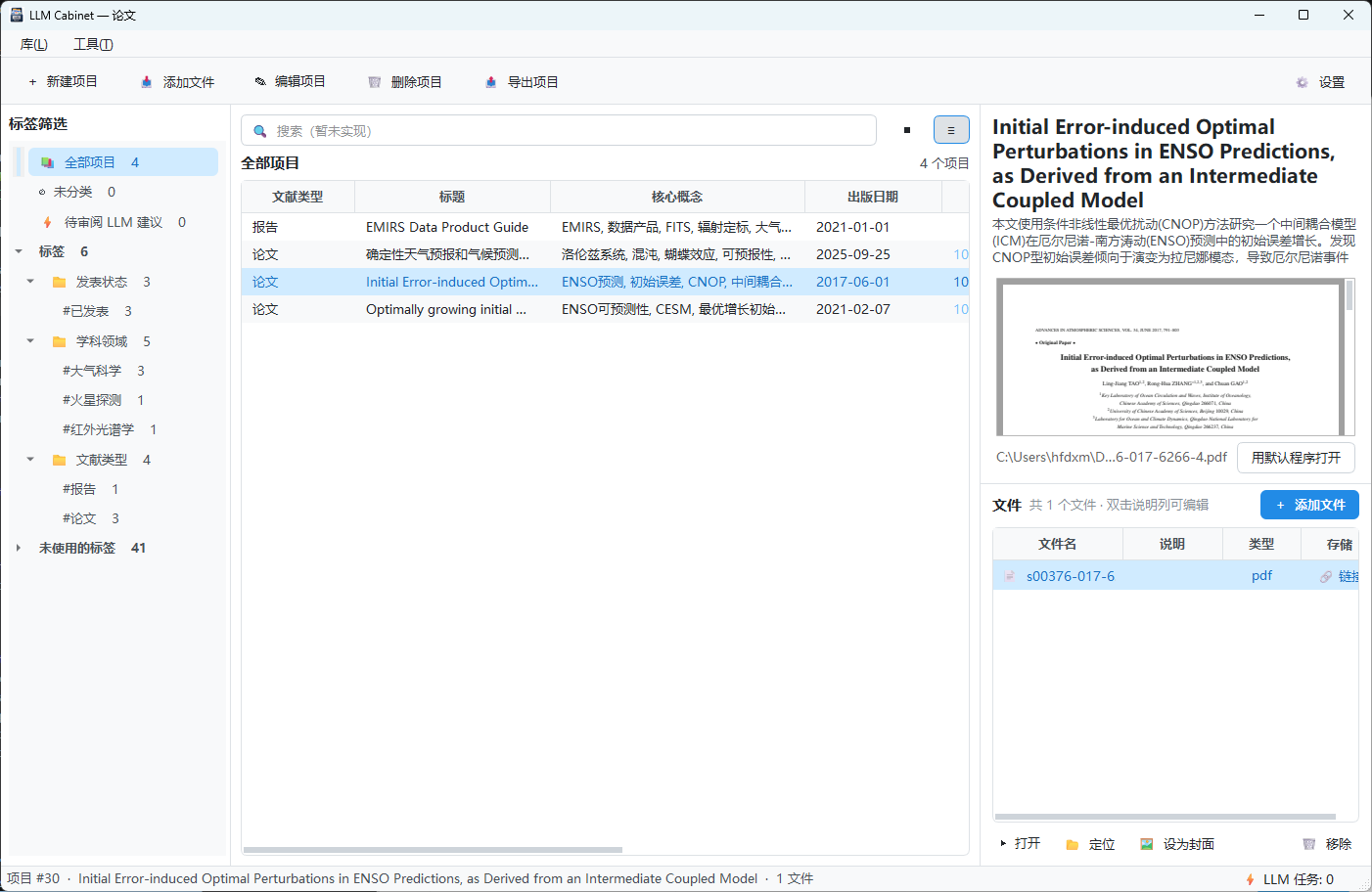The height and width of the screenshot is (892, 1372).
Task: Click the link icon in 存储 column
Action: point(1326,577)
